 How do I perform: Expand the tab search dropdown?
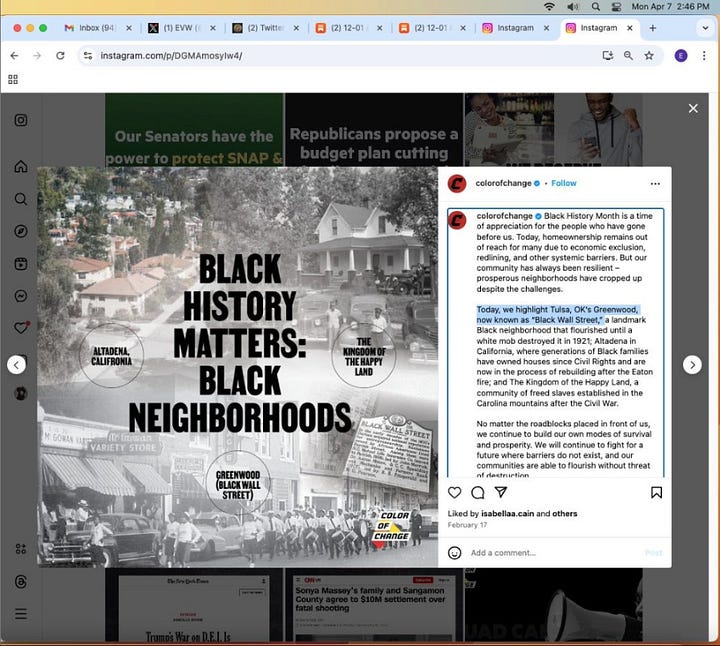pos(705,28)
